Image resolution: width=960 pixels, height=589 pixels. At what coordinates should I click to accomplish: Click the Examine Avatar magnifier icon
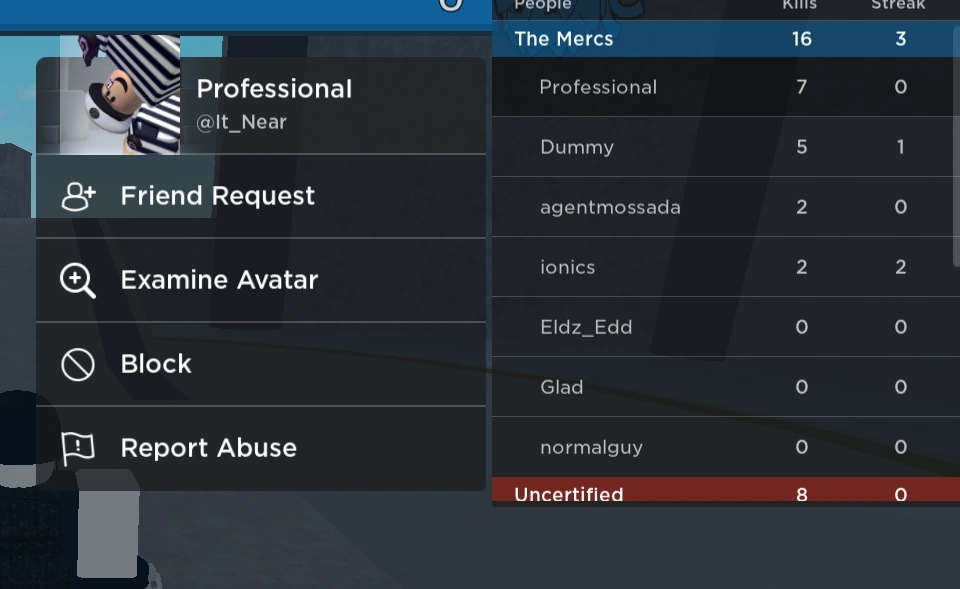(78, 281)
